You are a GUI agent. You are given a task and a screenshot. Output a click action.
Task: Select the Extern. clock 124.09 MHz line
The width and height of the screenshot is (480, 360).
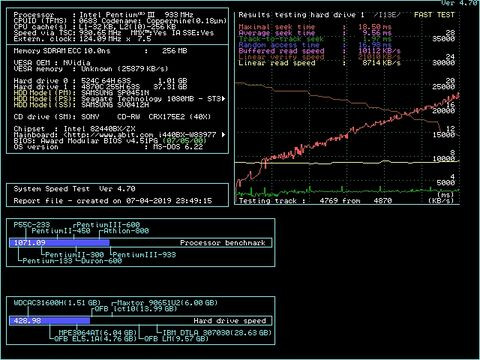click(x=82, y=39)
